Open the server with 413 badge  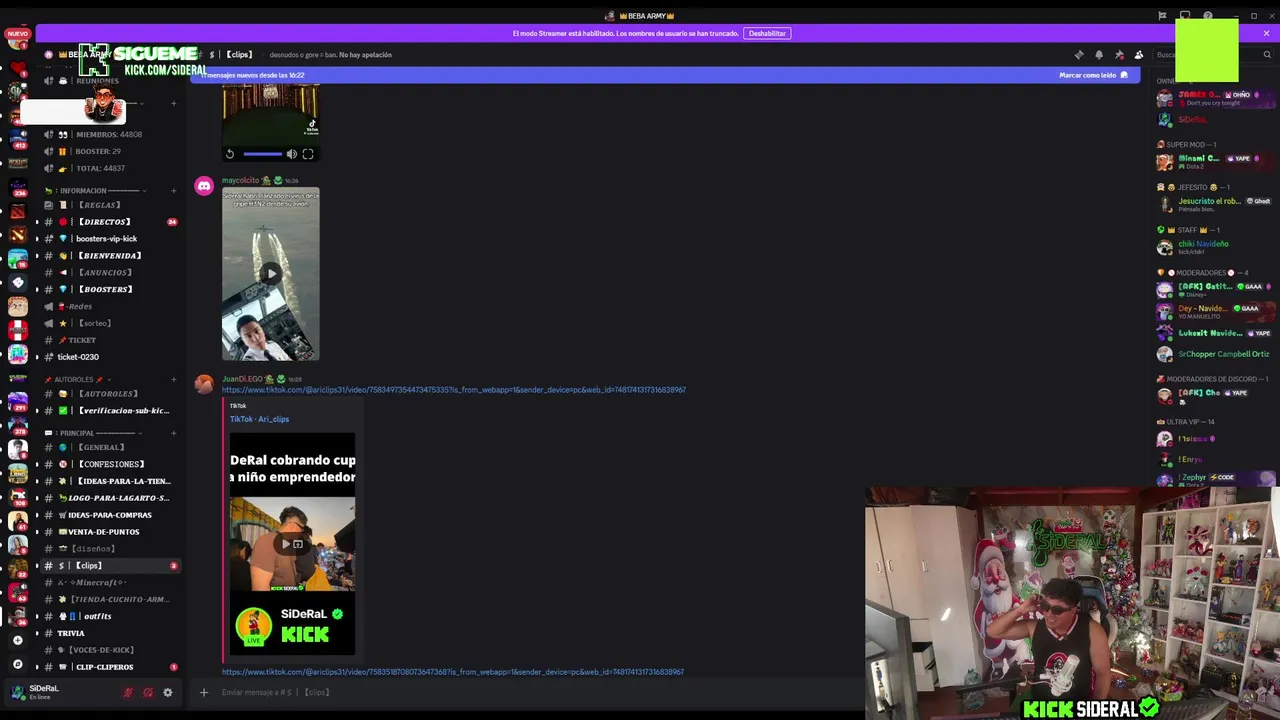[x=17, y=139]
